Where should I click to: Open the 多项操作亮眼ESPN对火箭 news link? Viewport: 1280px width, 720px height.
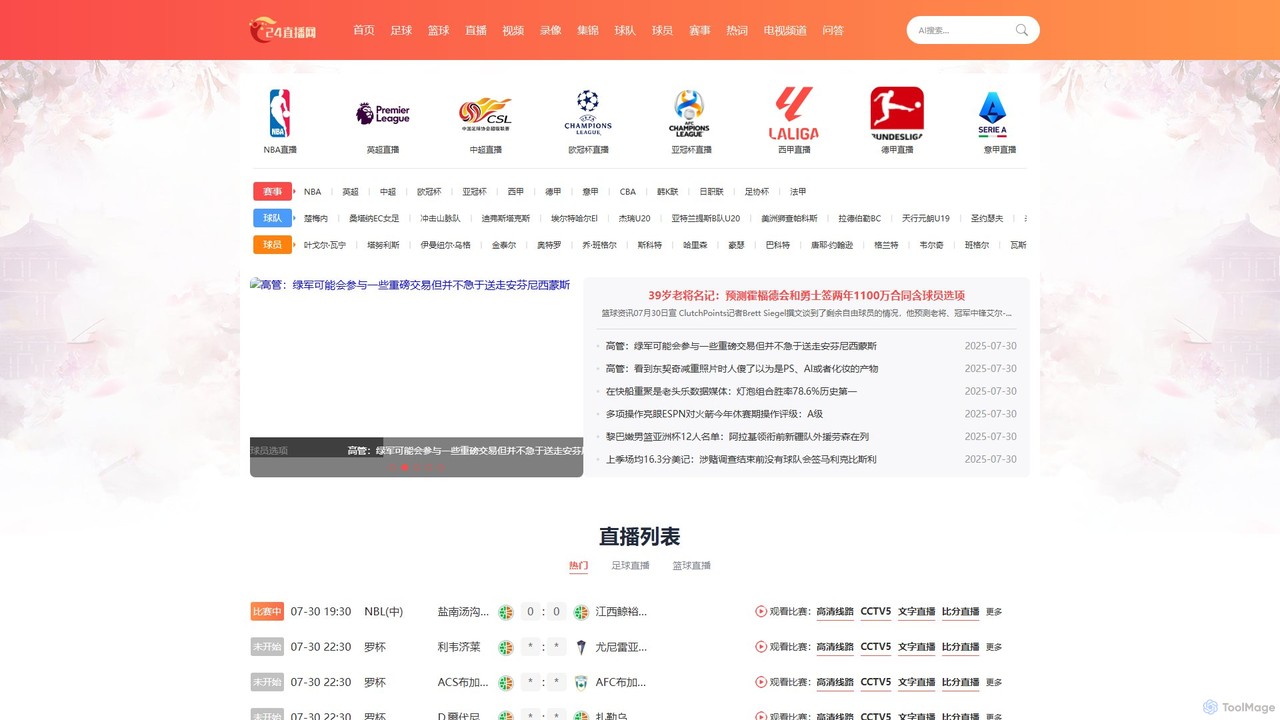[714, 414]
